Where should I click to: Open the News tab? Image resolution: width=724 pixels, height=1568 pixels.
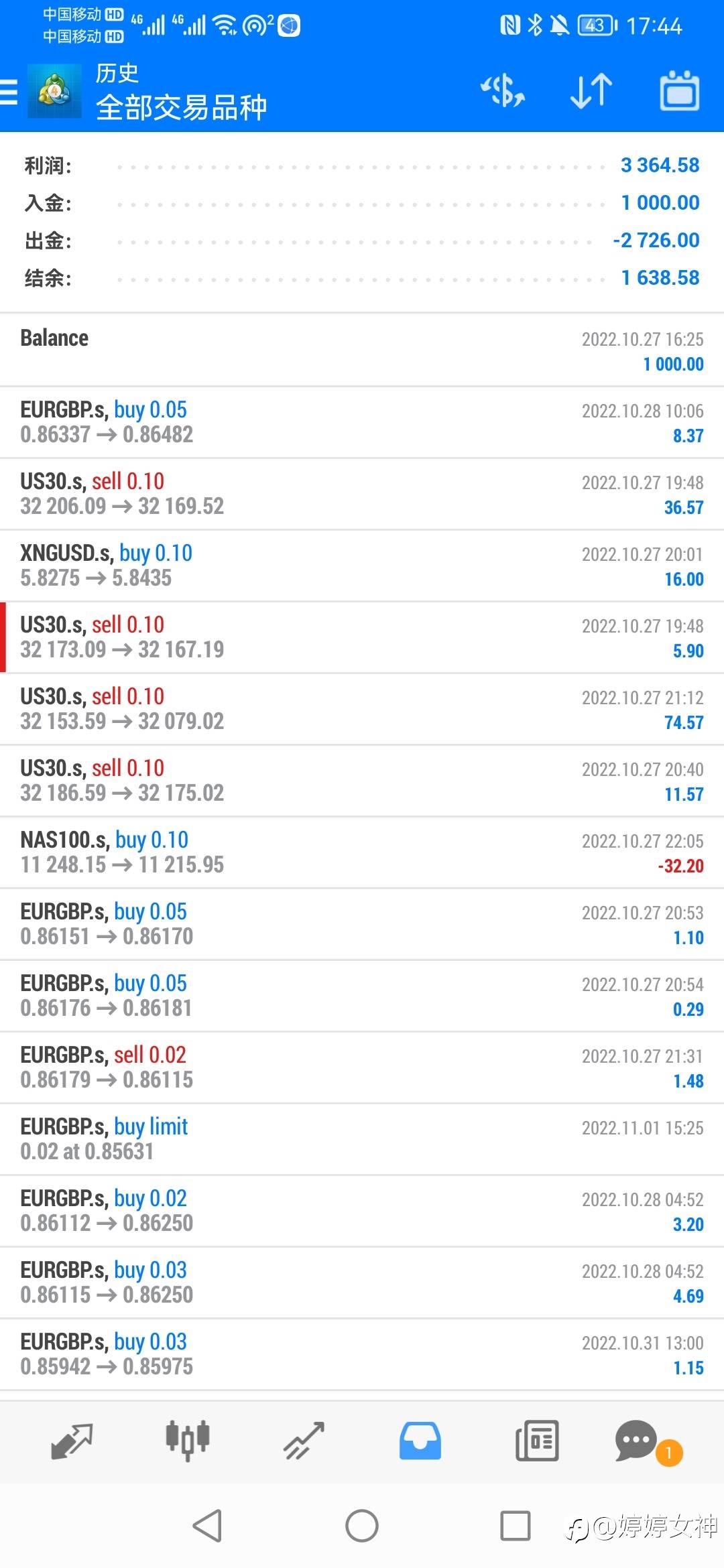[x=536, y=1441]
